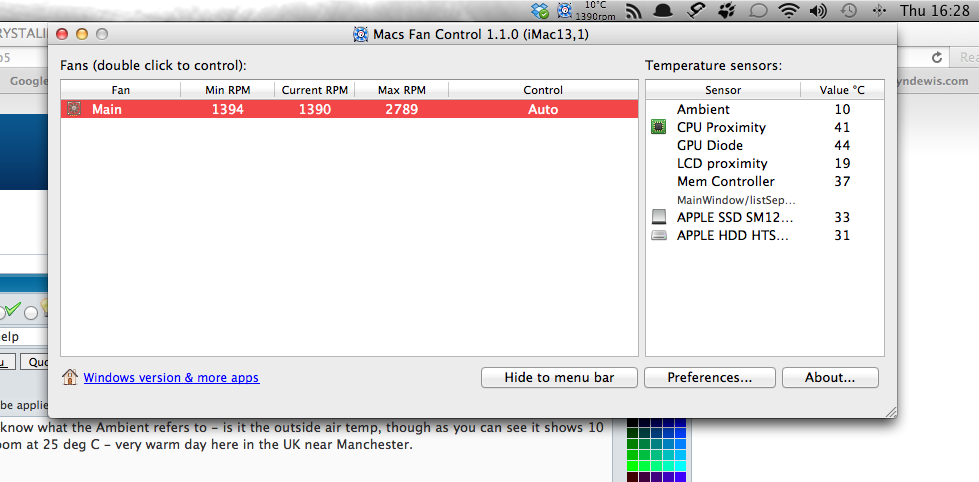
Task: Click the Macs Fan Control menu bar icon
Action: click(564, 11)
